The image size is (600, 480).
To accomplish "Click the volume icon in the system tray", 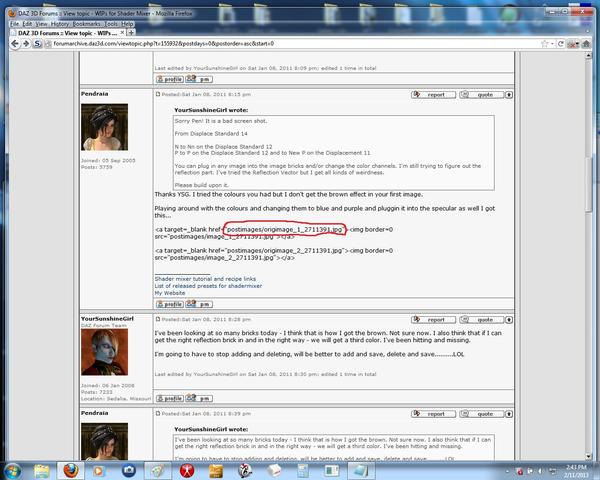I will click(x=541, y=471).
